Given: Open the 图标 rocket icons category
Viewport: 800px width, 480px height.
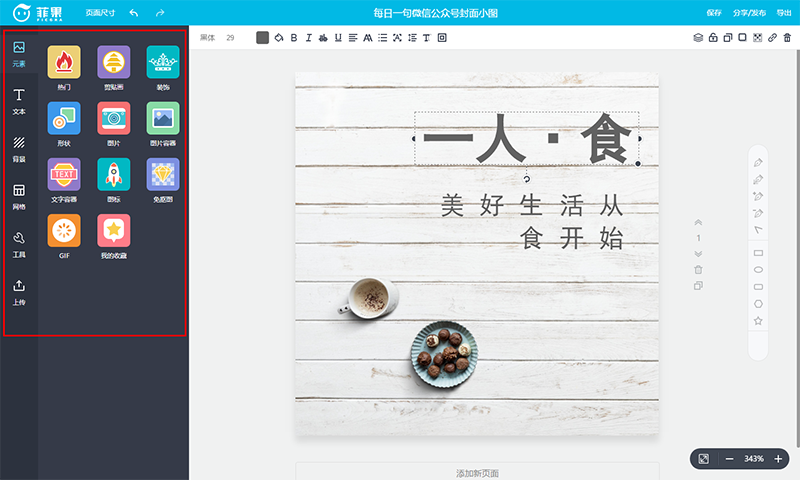Looking at the screenshot, I should (x=113, y=174).
